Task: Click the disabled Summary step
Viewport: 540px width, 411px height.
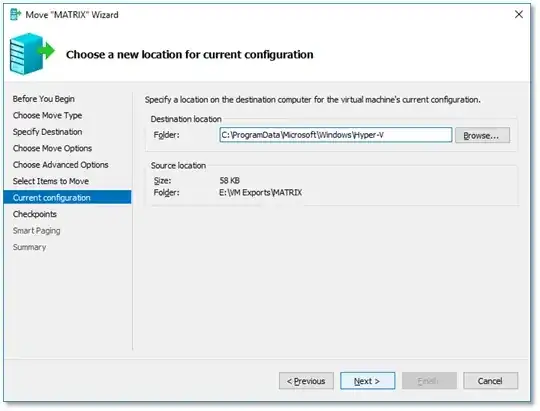Action: [x=29, y=247]
